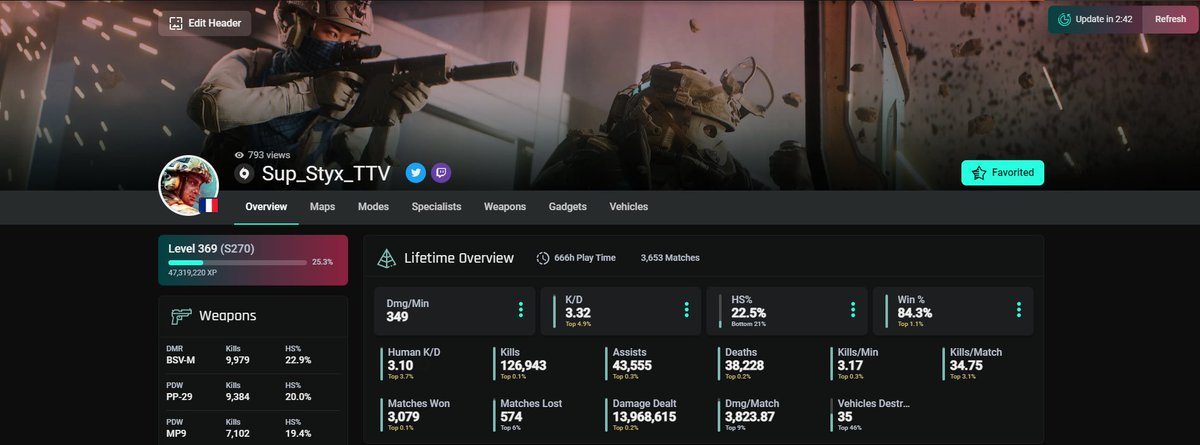1200x445 pixels.
Task: Toggle the Favorited button
Action: point(1004,173)
